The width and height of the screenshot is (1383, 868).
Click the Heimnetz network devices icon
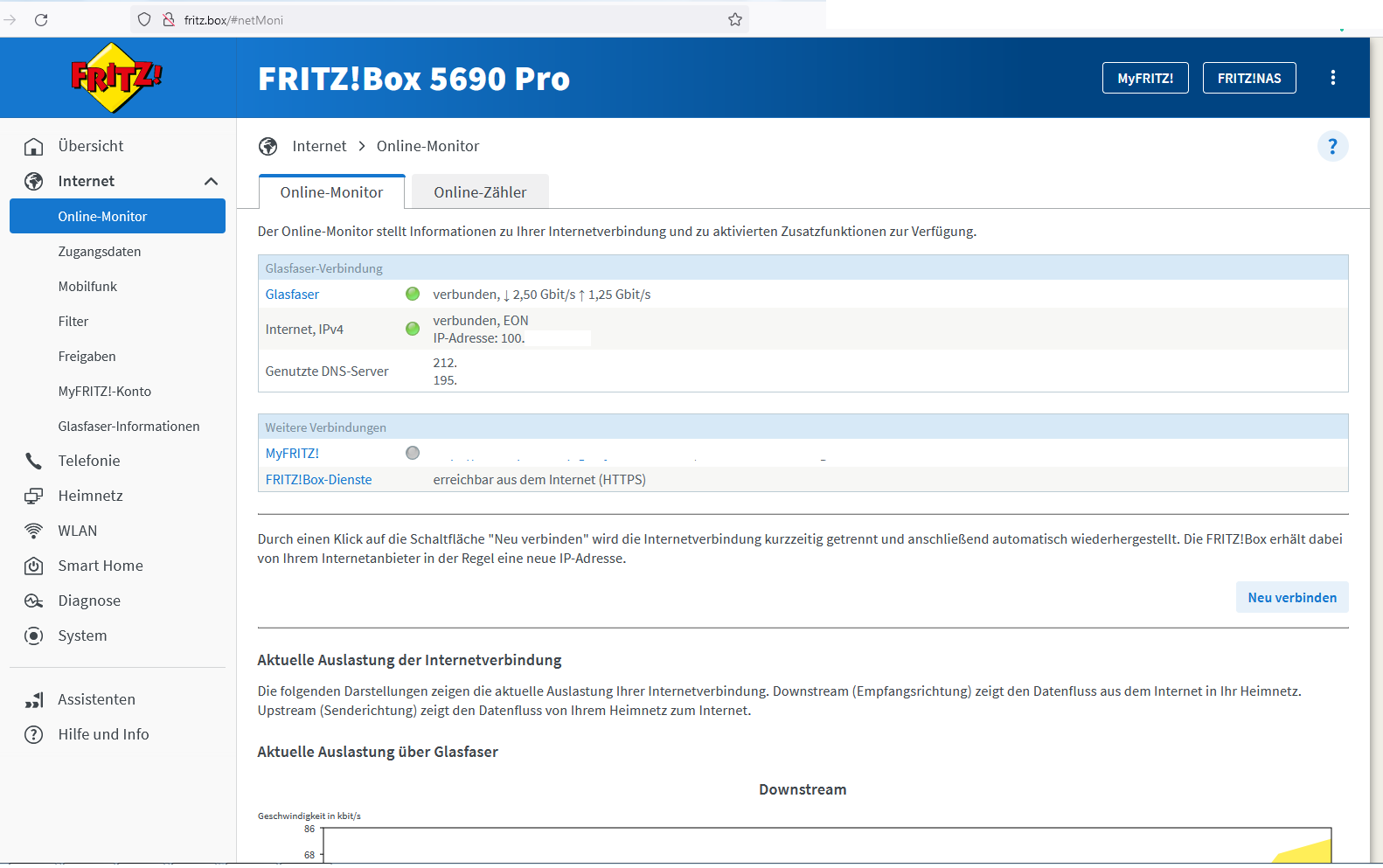(34, 496)
